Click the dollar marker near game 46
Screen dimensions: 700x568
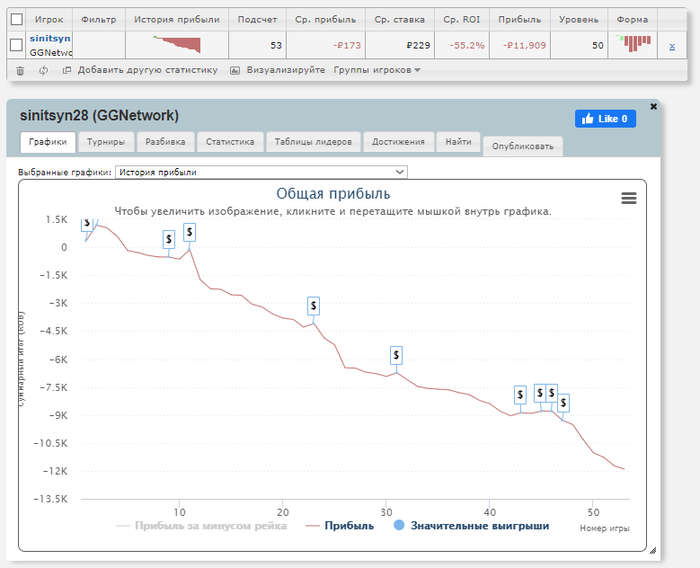tap(552, 393)
